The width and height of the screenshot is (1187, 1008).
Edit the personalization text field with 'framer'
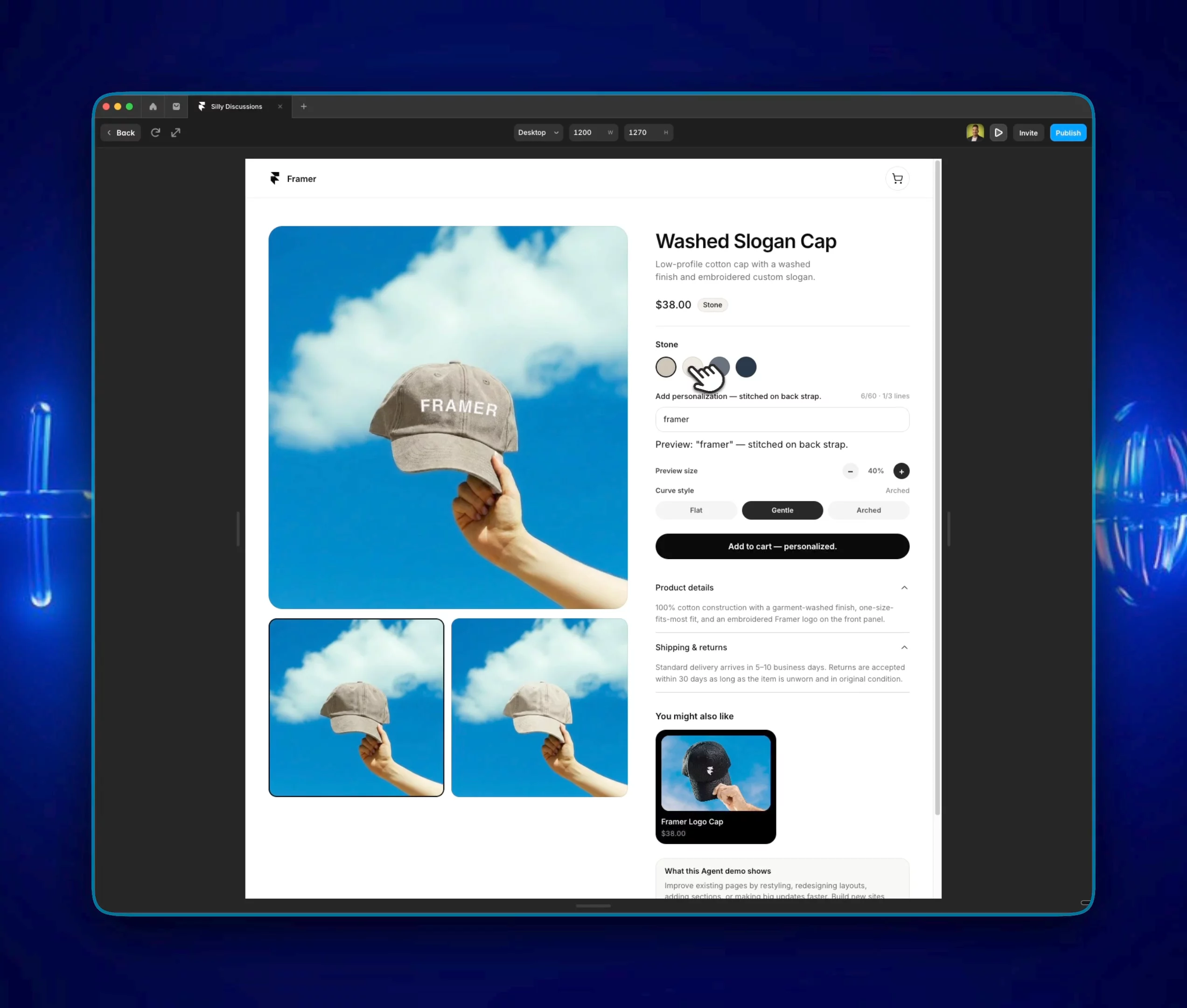(782, 420)
